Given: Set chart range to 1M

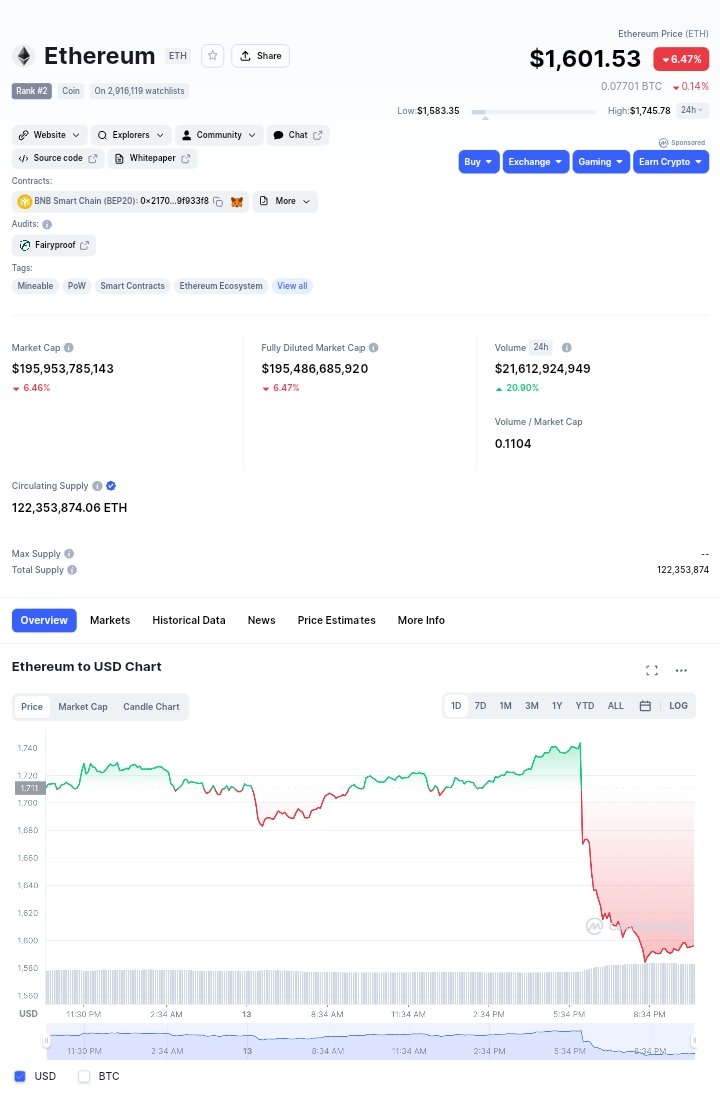Looking at the screenshot, I should coord(505,706).
